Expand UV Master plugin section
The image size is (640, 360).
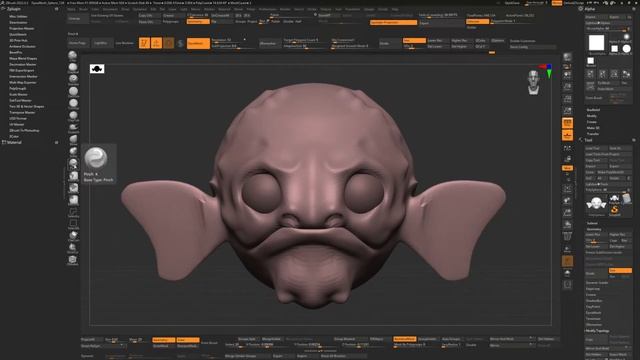[x=16, y=124]
